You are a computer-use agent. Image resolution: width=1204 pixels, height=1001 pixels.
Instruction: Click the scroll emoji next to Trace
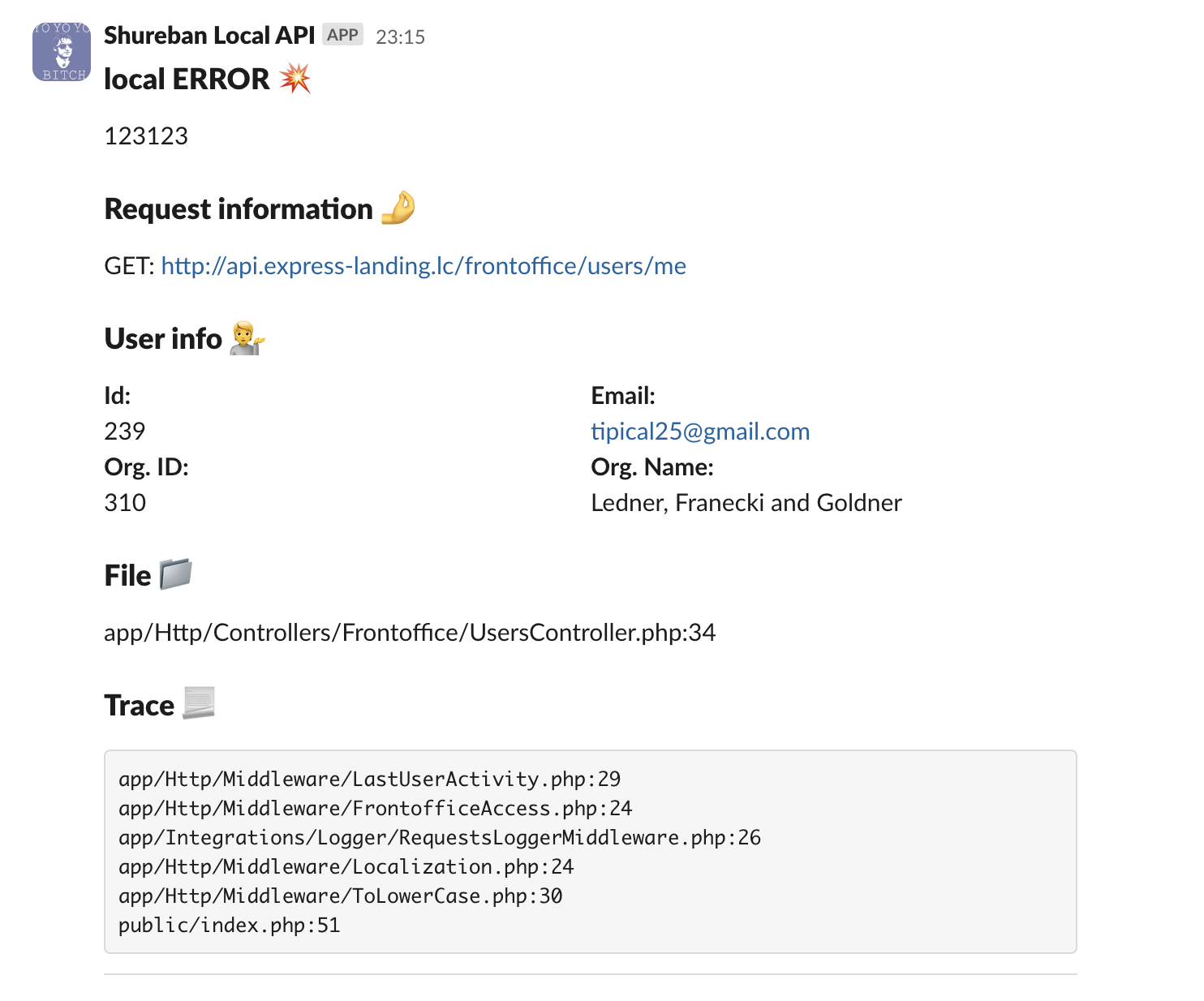point(199,703)
